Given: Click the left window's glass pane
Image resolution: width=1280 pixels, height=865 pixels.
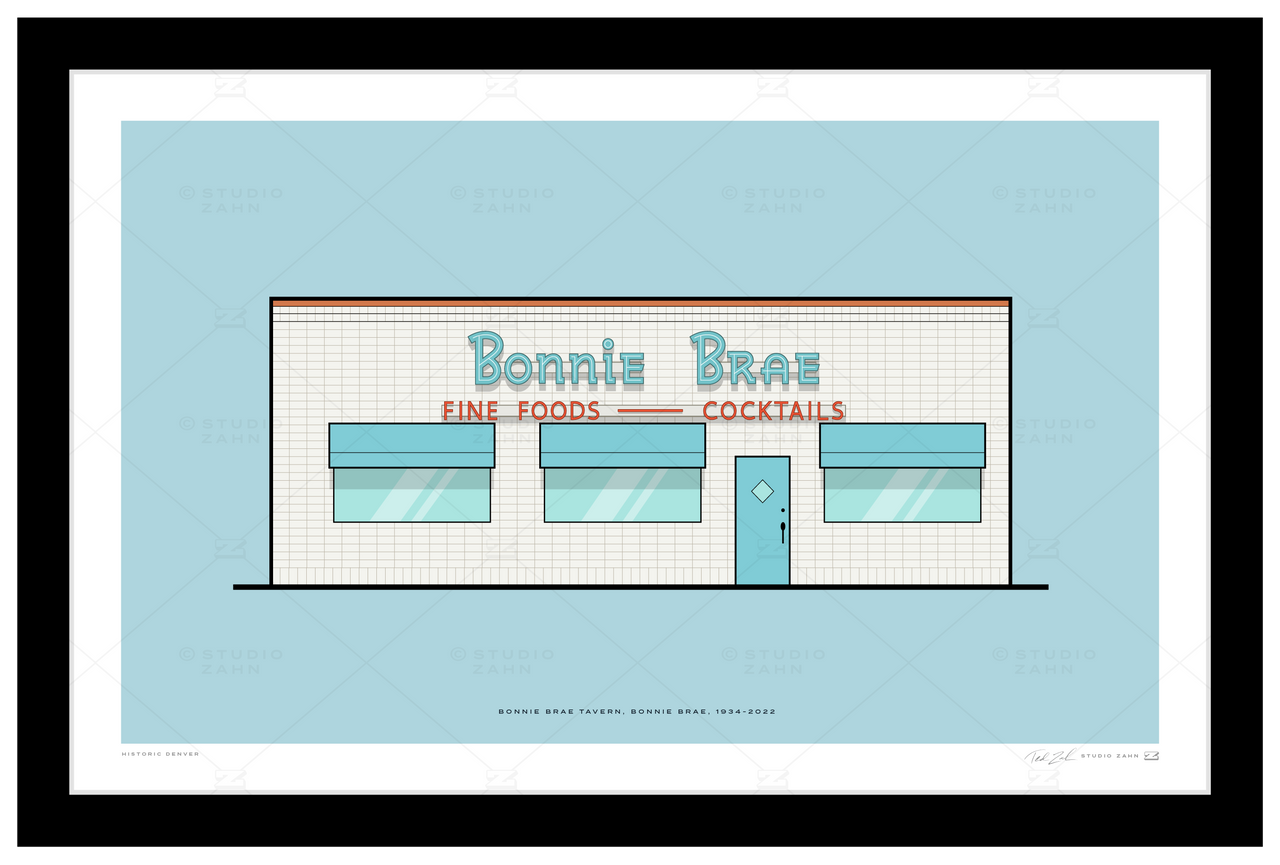Looking at the screenshot, I should coord(412,495).
